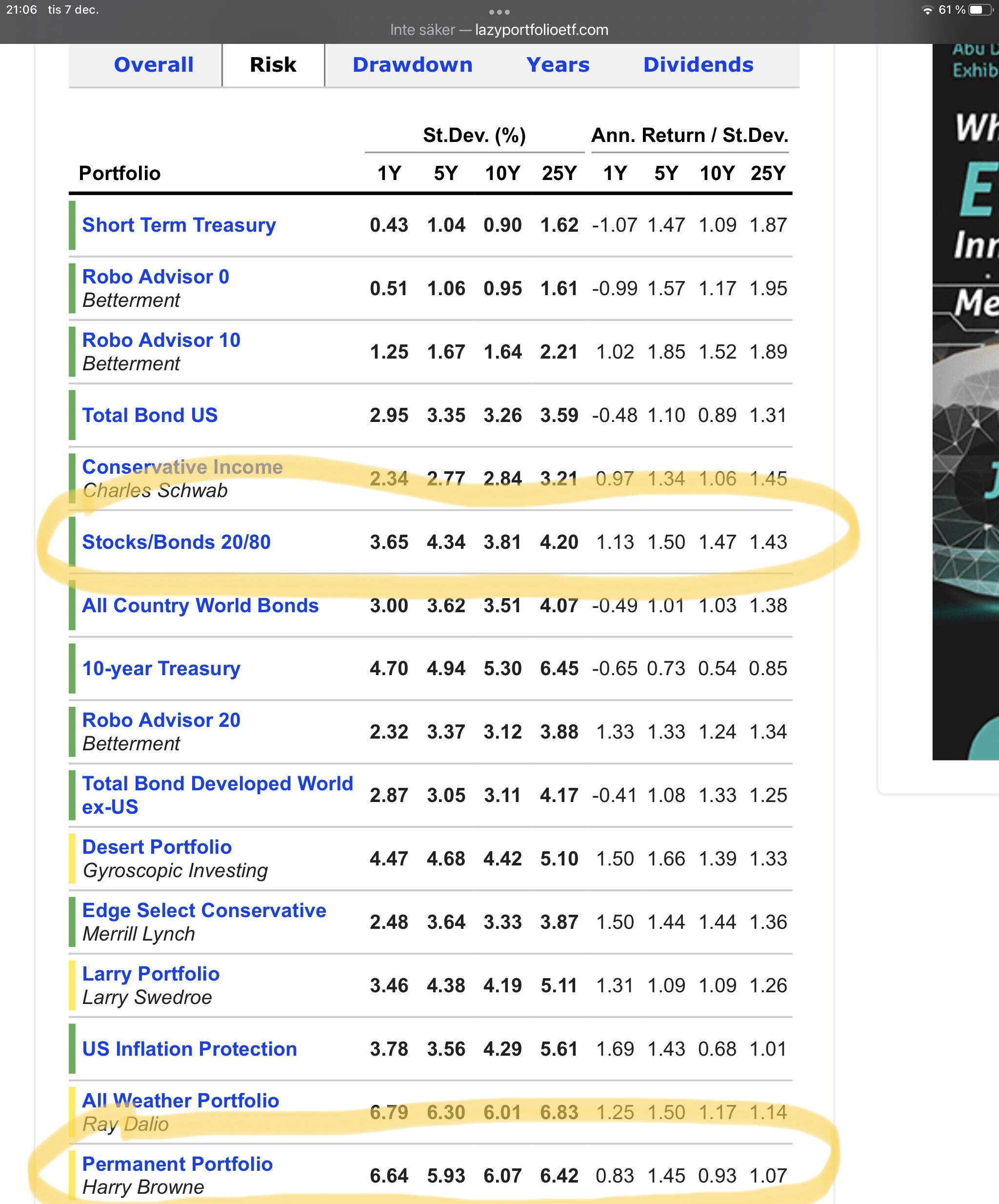Click the Total Bond US link

click(x=150, y=415)
